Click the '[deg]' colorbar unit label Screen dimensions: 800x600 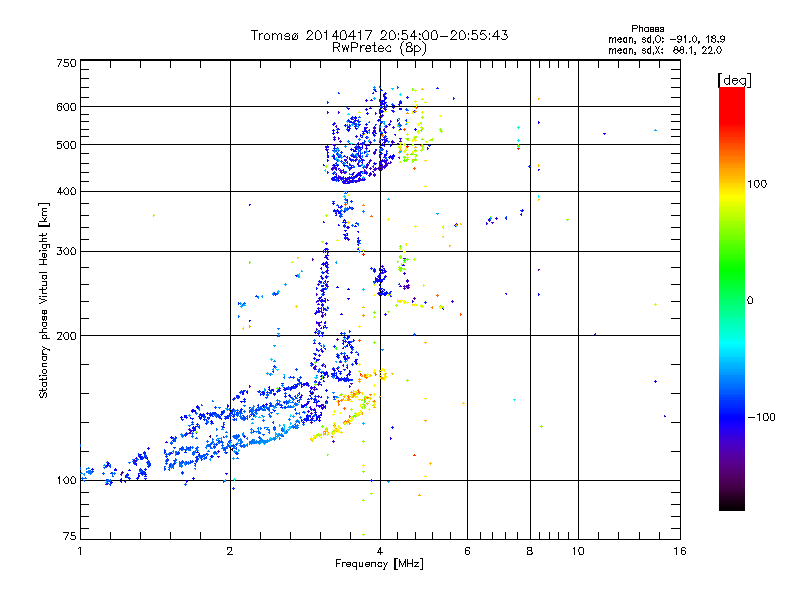[x=734, y=81]
